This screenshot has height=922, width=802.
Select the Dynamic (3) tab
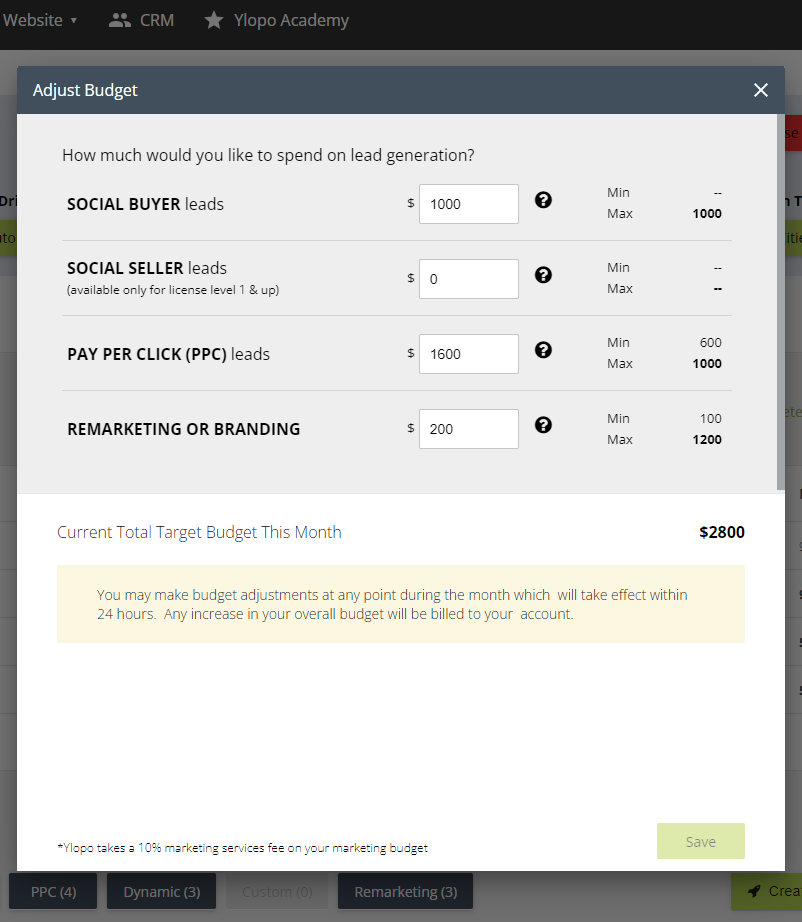pos(162,891)
